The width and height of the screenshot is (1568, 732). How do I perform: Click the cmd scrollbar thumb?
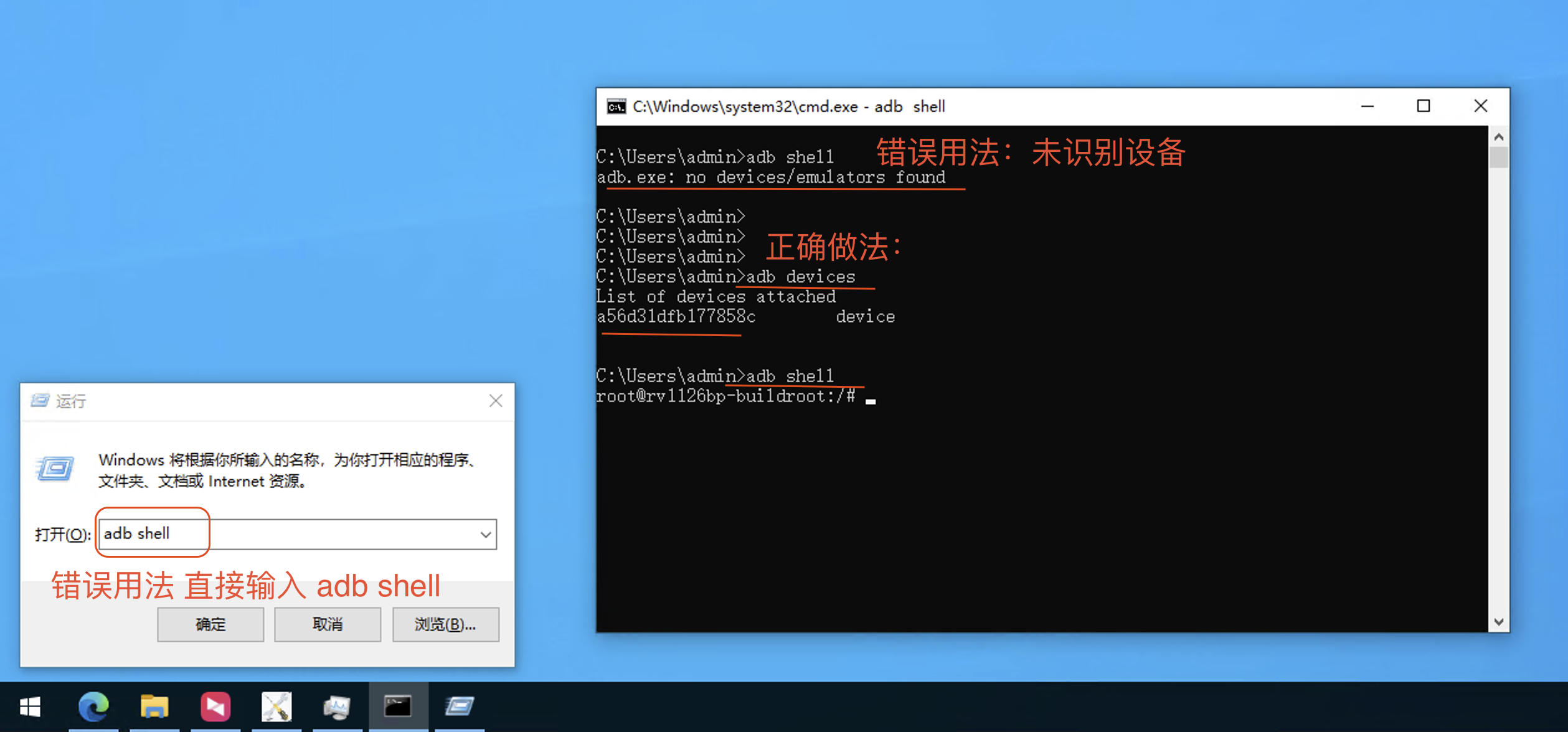click(1499, 157)
